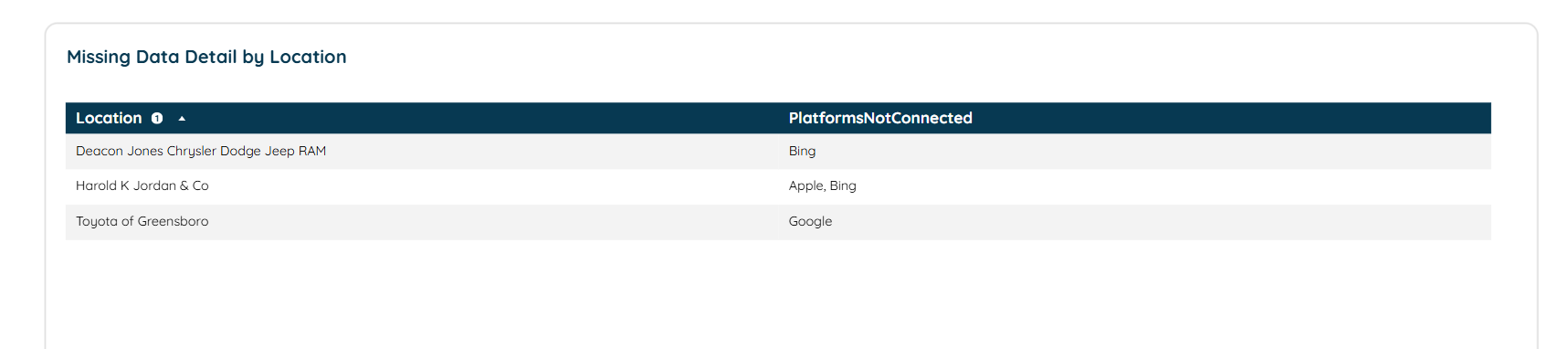Viewport: 1568px width, 349px height.
Task: Click the Bing value for Deacon Jones
Action: (x=802, y=151)
